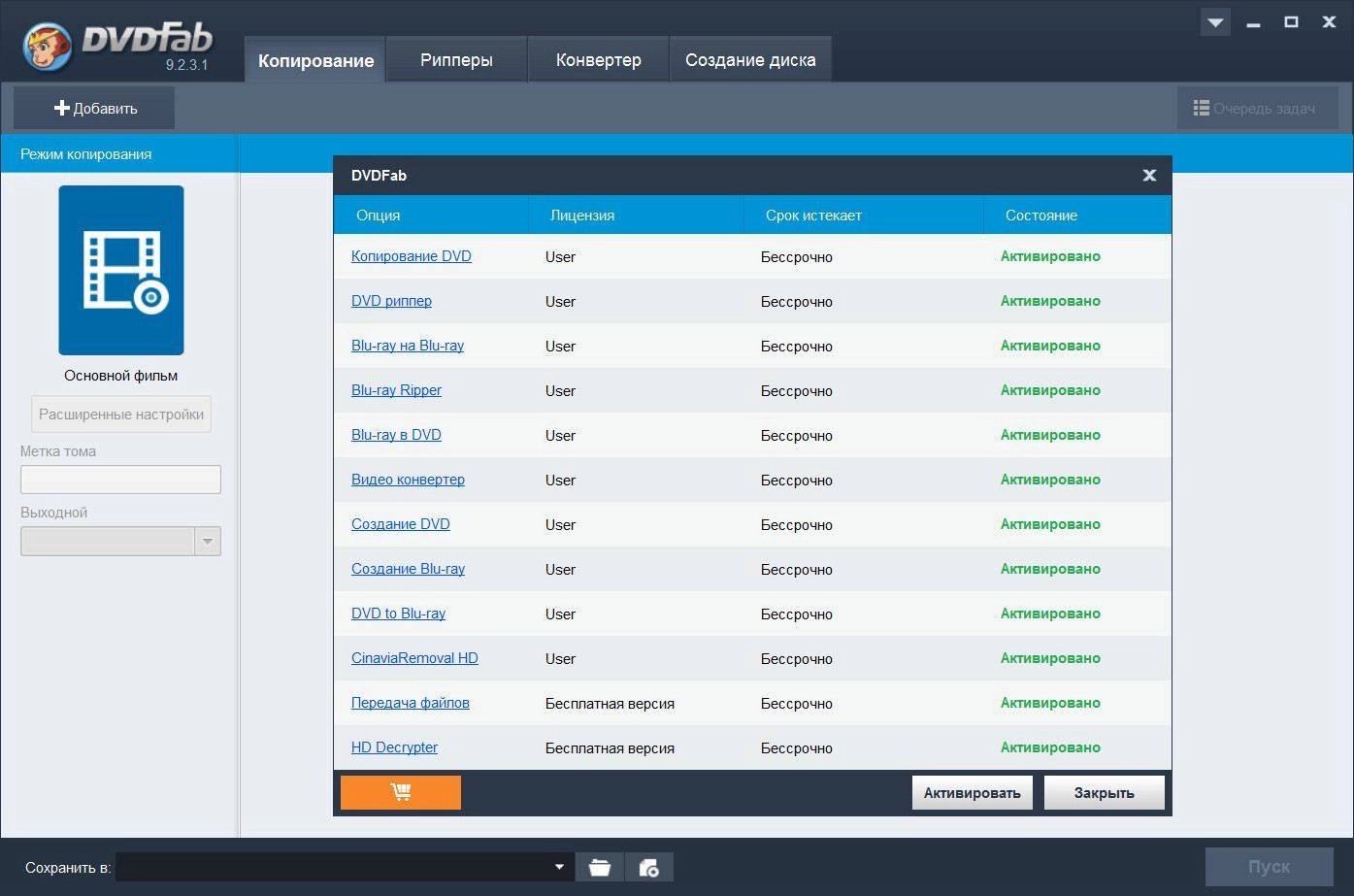Open the Создание Blu-ray link

[x=408, y=569]
